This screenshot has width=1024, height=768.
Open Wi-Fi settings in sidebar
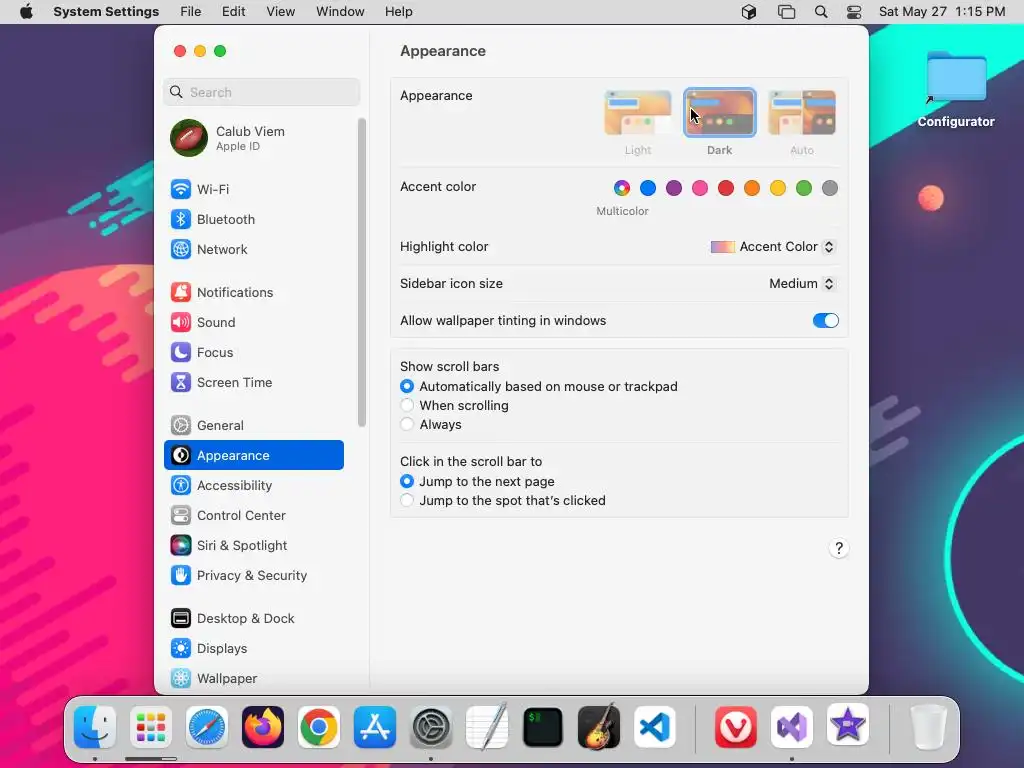253,189
